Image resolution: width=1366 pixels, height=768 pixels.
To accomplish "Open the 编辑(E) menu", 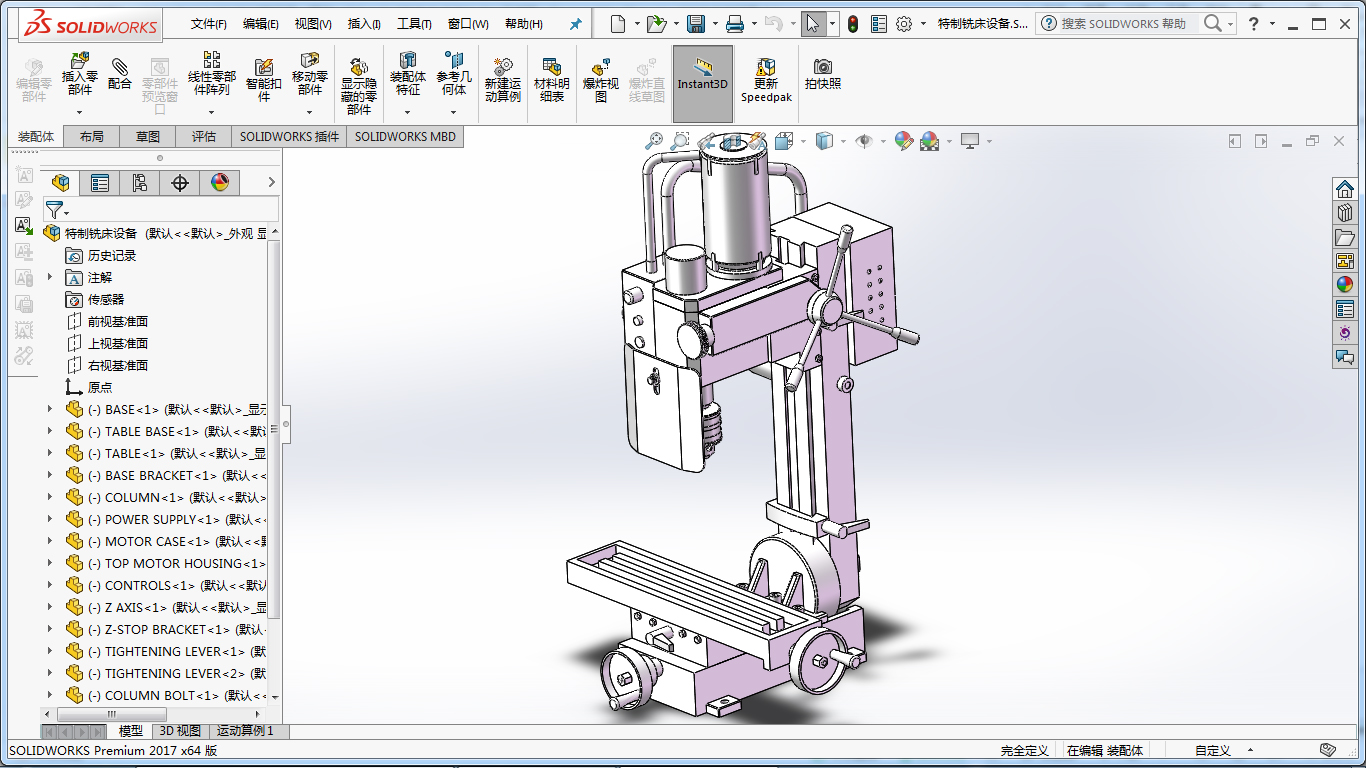I will click(261, 24).
